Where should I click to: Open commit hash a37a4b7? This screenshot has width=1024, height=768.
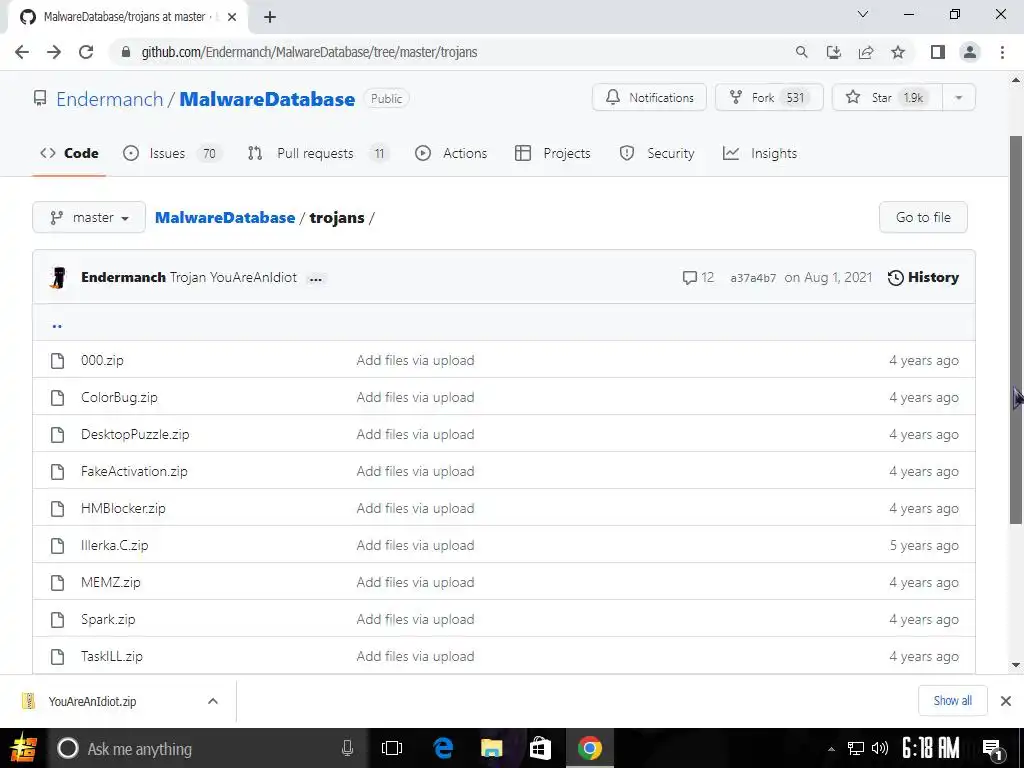point(753,278)
